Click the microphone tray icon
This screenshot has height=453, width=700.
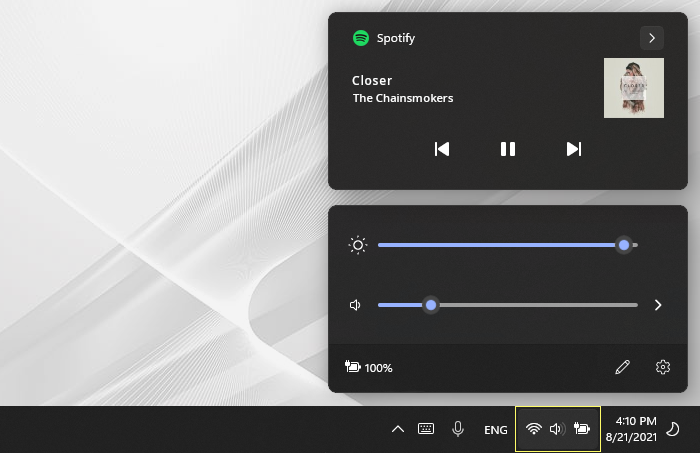(x=458, y=429)
